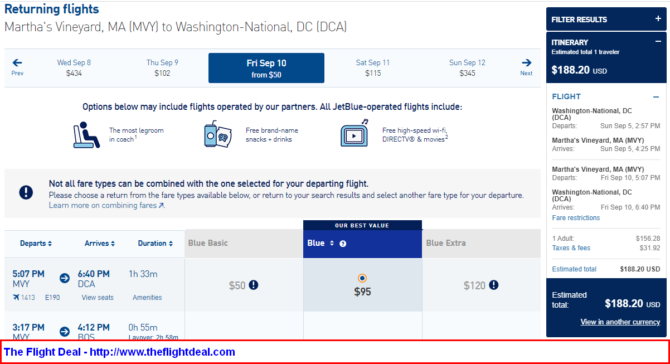The width and height of the screenshot is (670, 364).
Task: Click the Estimated total link in itinerary
Action: click(574, 269)
